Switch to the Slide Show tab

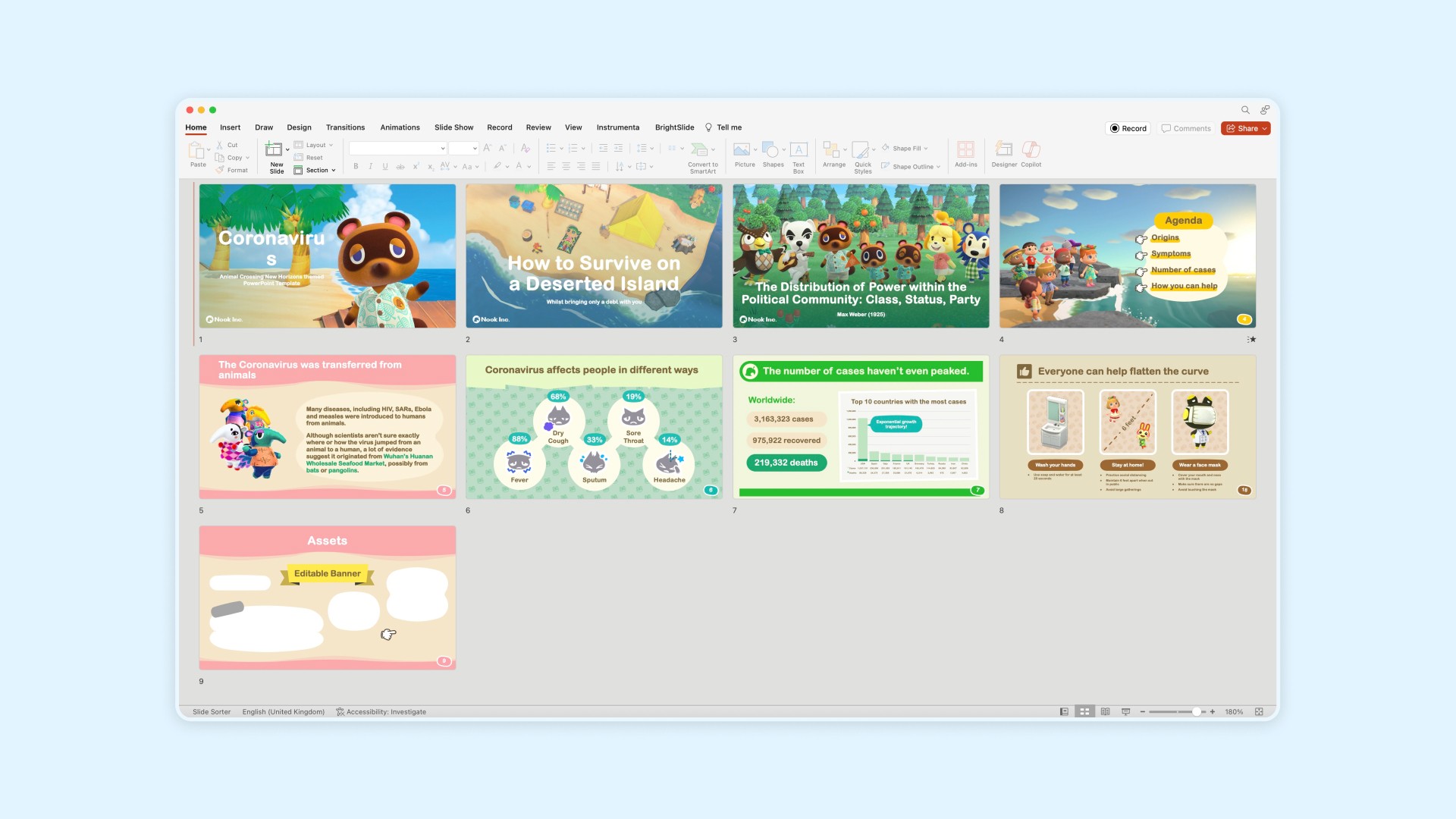453,127
